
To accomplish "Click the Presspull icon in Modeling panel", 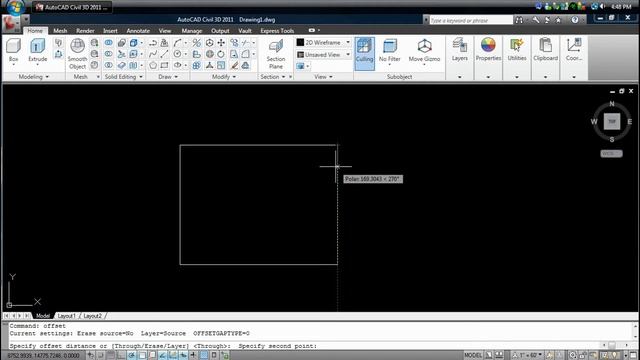I will pos(59,54).
